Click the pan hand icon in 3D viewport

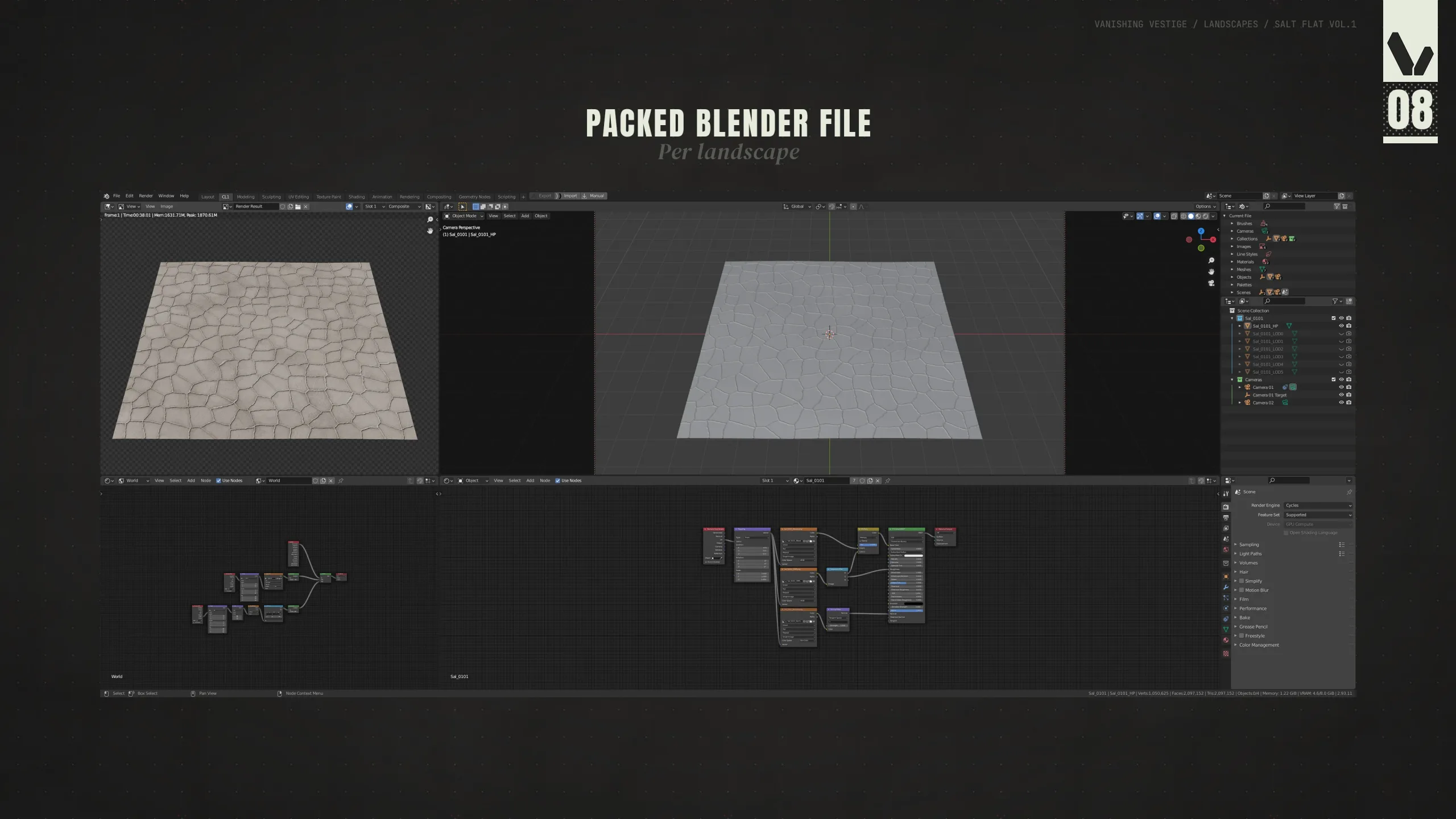coord(1211,272)
